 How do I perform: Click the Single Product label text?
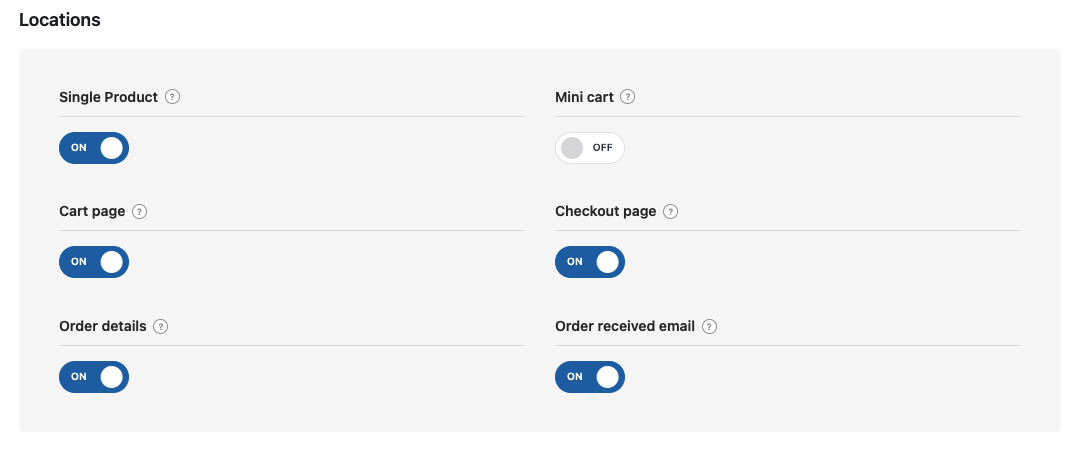pos(108,97)
